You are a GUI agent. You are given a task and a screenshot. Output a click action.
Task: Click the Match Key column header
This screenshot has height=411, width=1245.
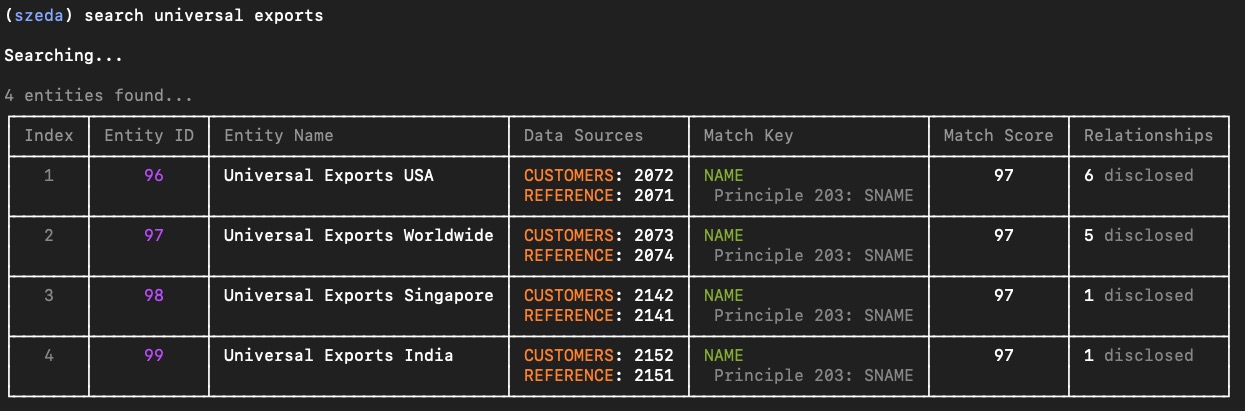(748, 135)
